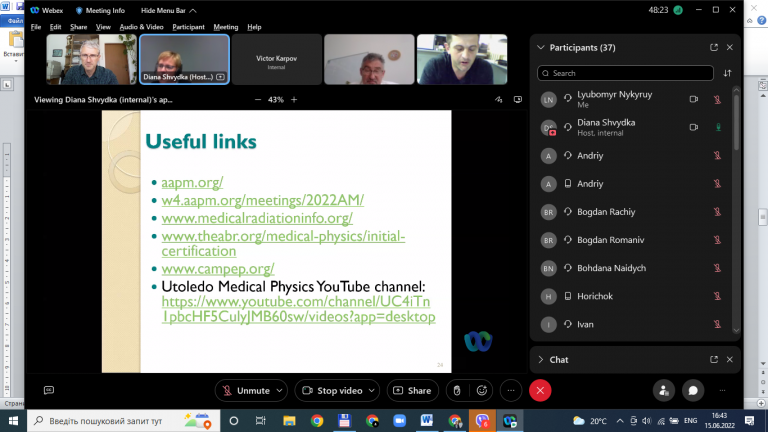Image resolution: width=768 pixels, height=432 pixels.
Task: Collapse the Participants list chevron
Action: [x=541, y=48]
